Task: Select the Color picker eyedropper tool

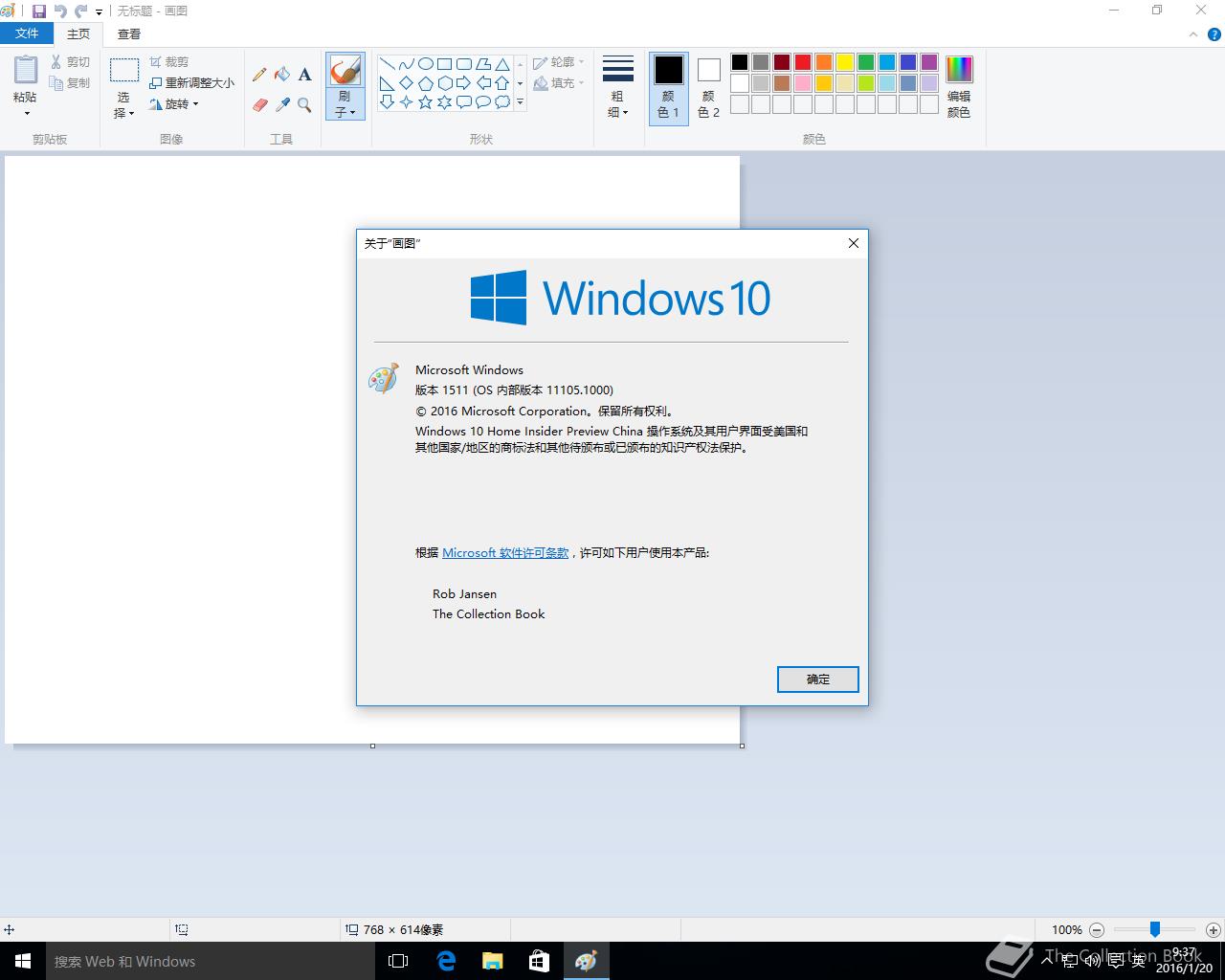Action: point(282,104)
